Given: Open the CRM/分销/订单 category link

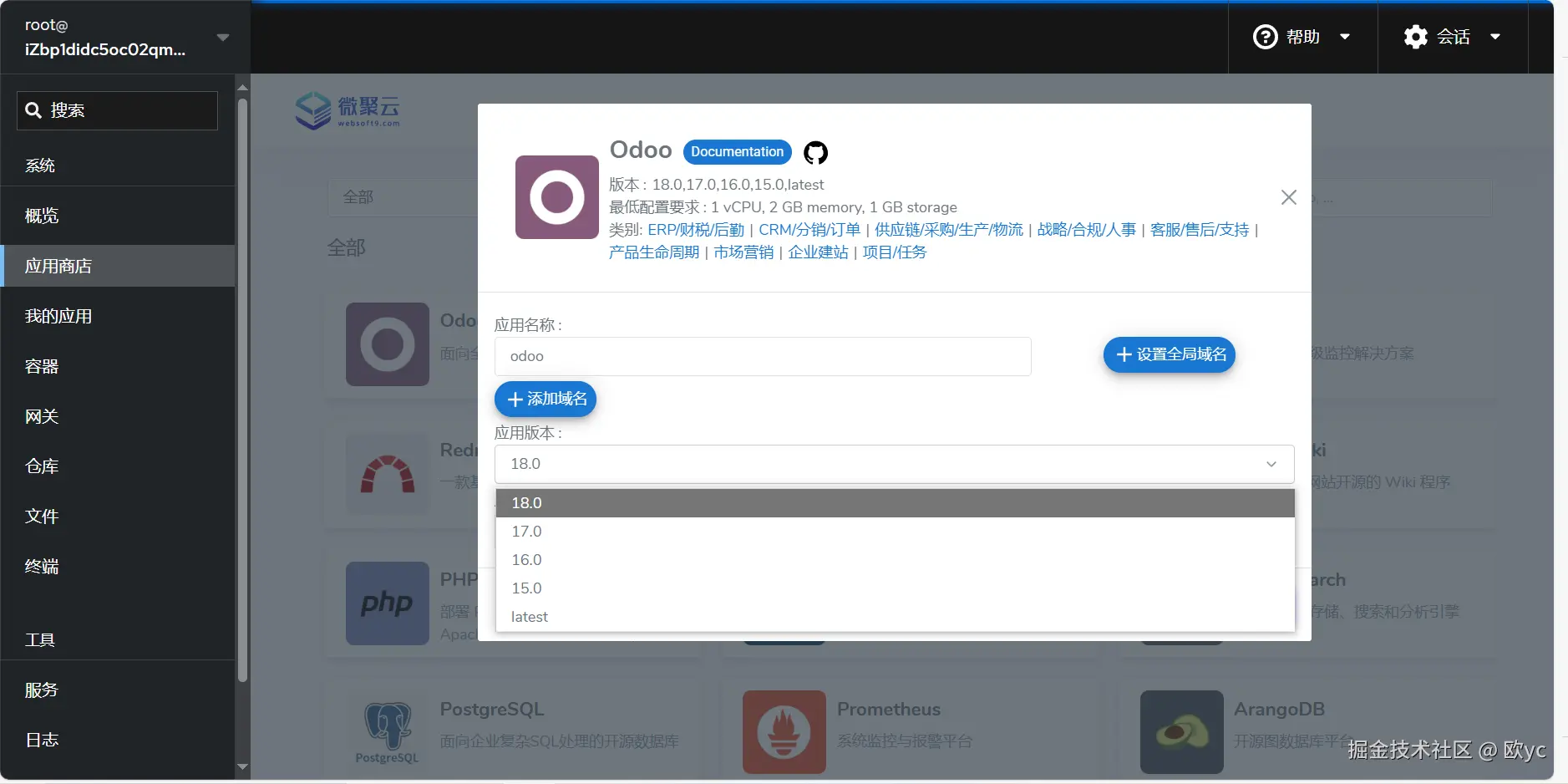Looking at the screenshot, I should coord(809,230).
